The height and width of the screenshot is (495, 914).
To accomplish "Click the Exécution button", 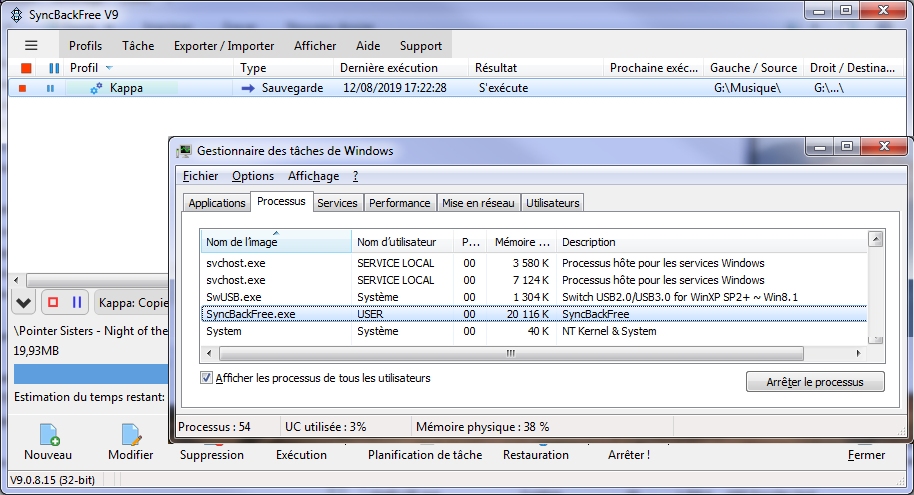I will (301, 455).
